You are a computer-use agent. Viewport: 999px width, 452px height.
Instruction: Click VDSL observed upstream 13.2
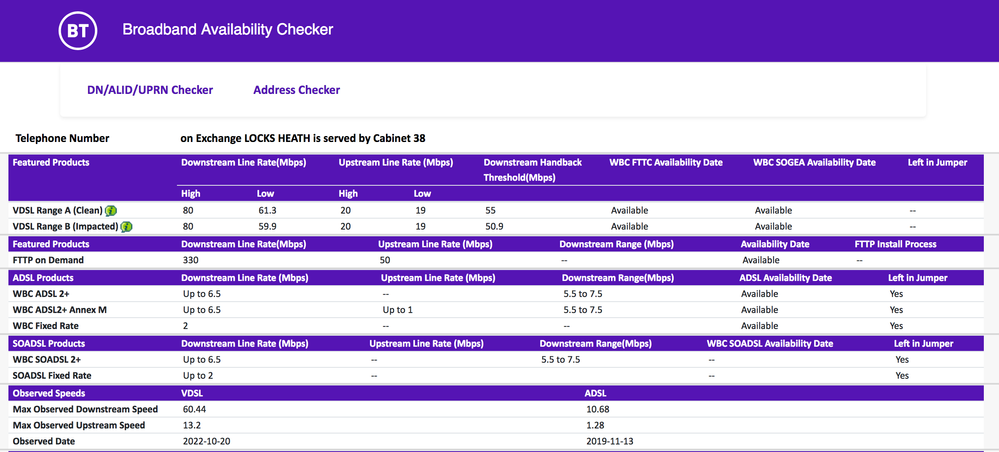pos(192,425)
